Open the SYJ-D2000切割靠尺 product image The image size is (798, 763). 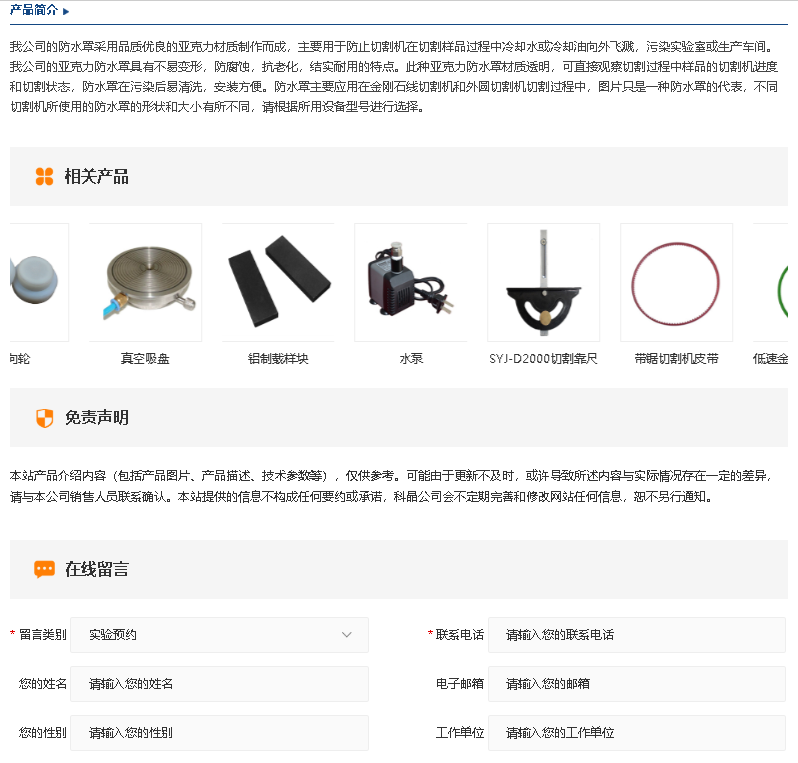coord(543,282)
